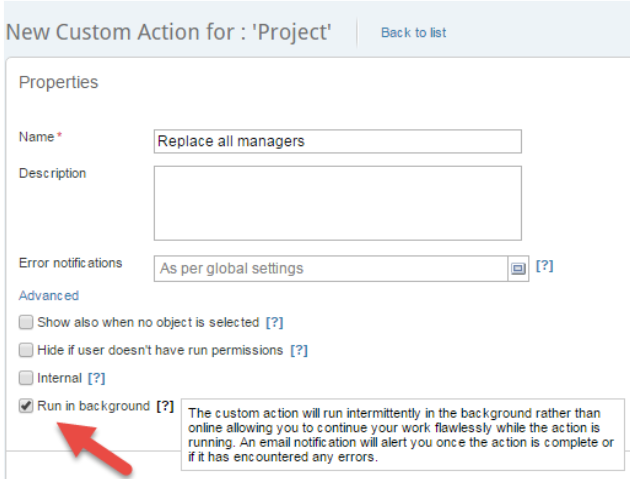Click help icon next to Error notifications
The image size is (630, 479).
544,266
